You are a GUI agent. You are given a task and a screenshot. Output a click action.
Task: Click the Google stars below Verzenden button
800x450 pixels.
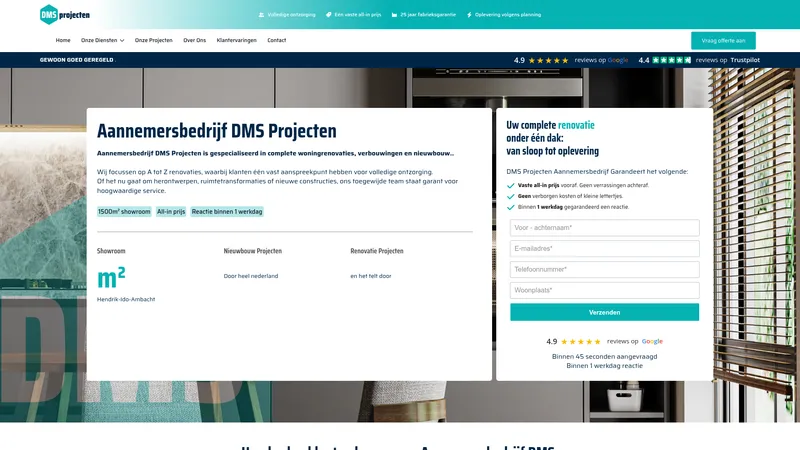point(581,342)
